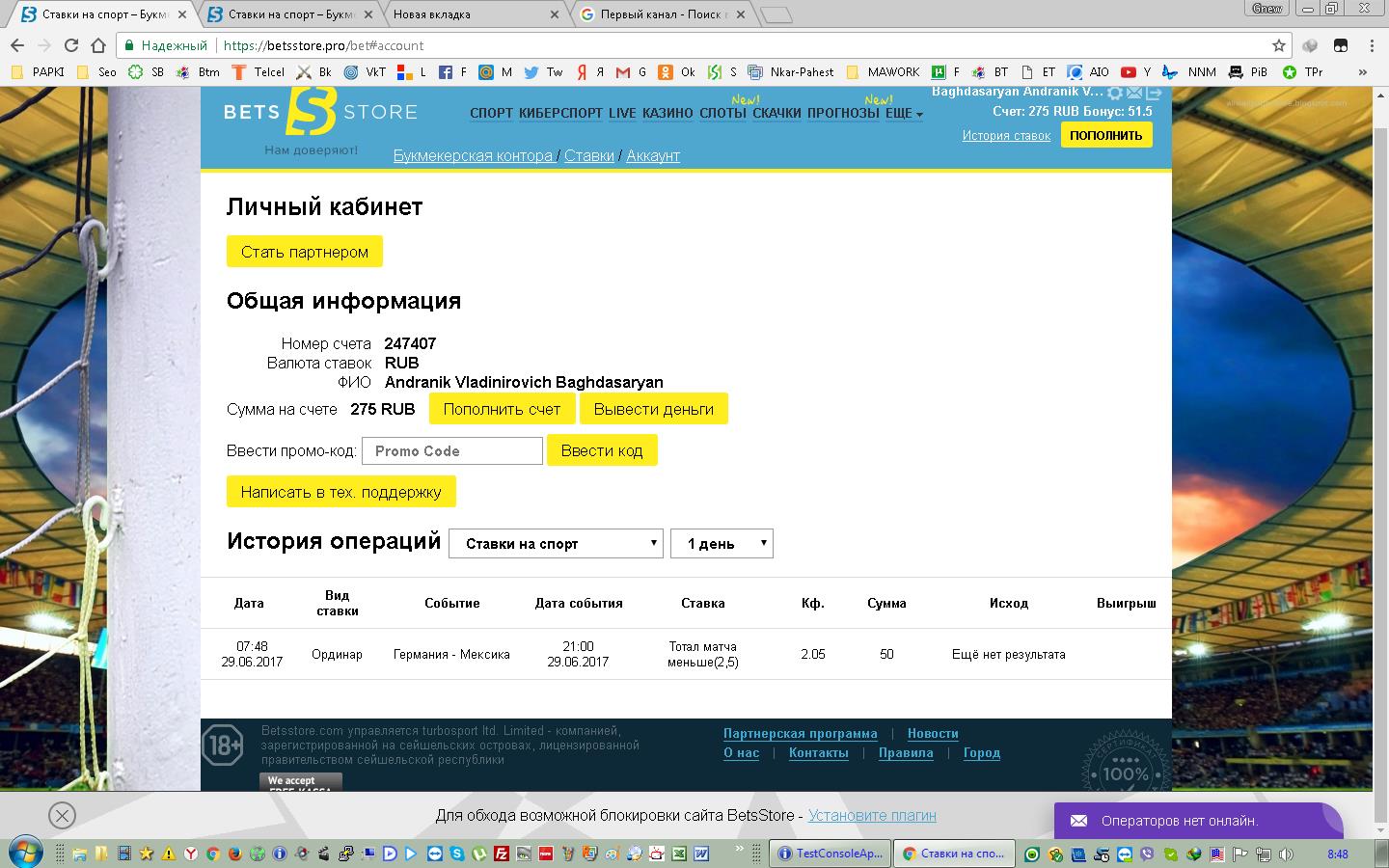Expand the 'ЕЩЕ' navigation menu

(904, 113)
